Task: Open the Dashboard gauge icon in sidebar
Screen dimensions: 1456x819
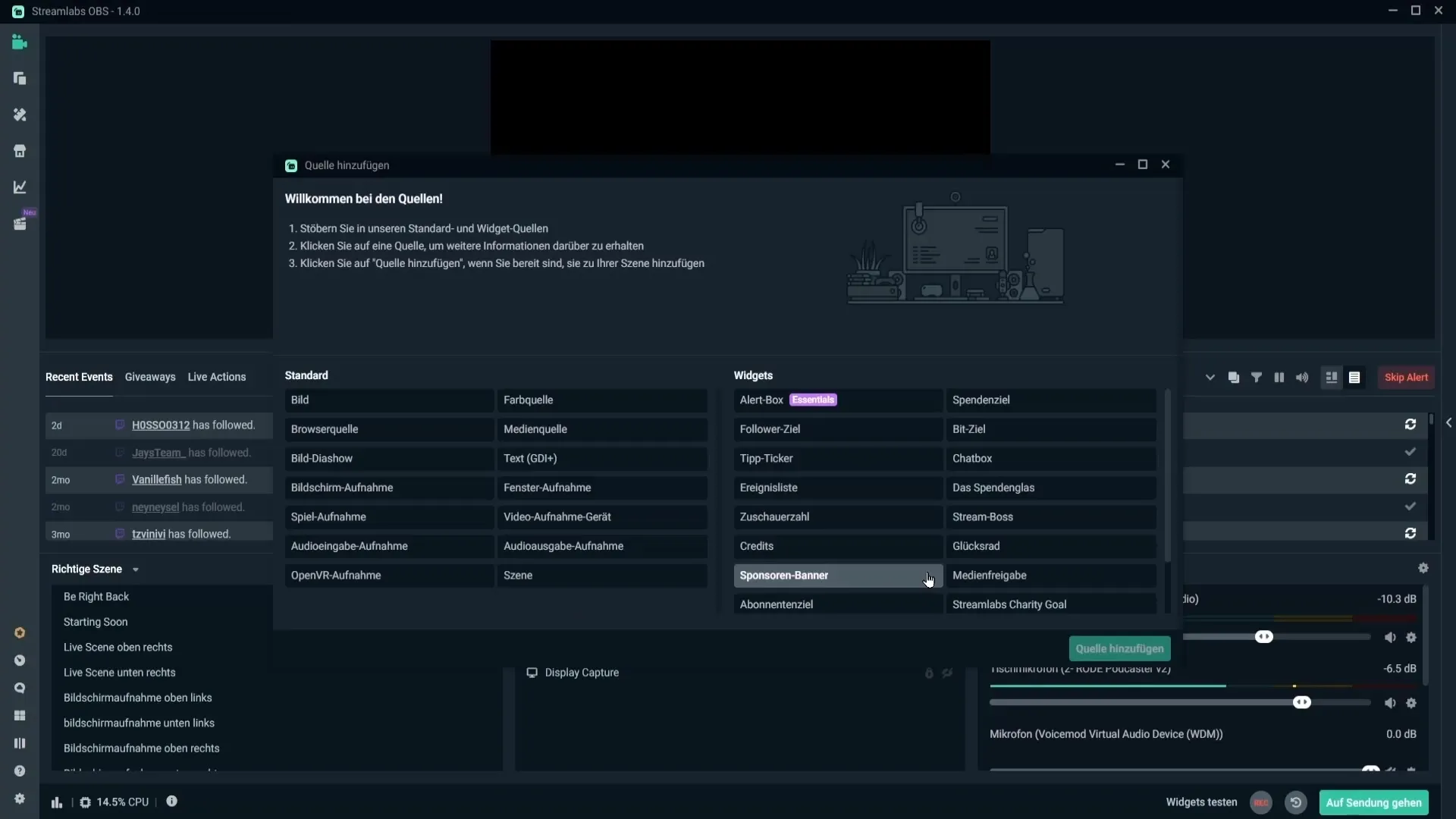Action: [x=20, y=661]
